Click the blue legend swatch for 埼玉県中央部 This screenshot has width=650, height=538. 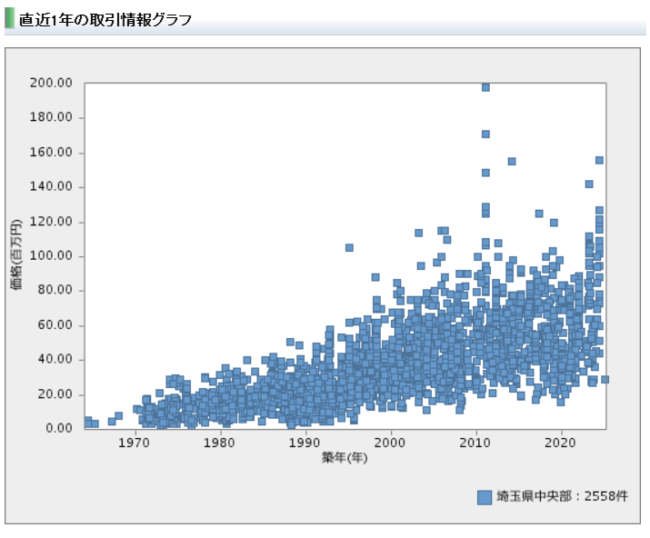[485, 496]
